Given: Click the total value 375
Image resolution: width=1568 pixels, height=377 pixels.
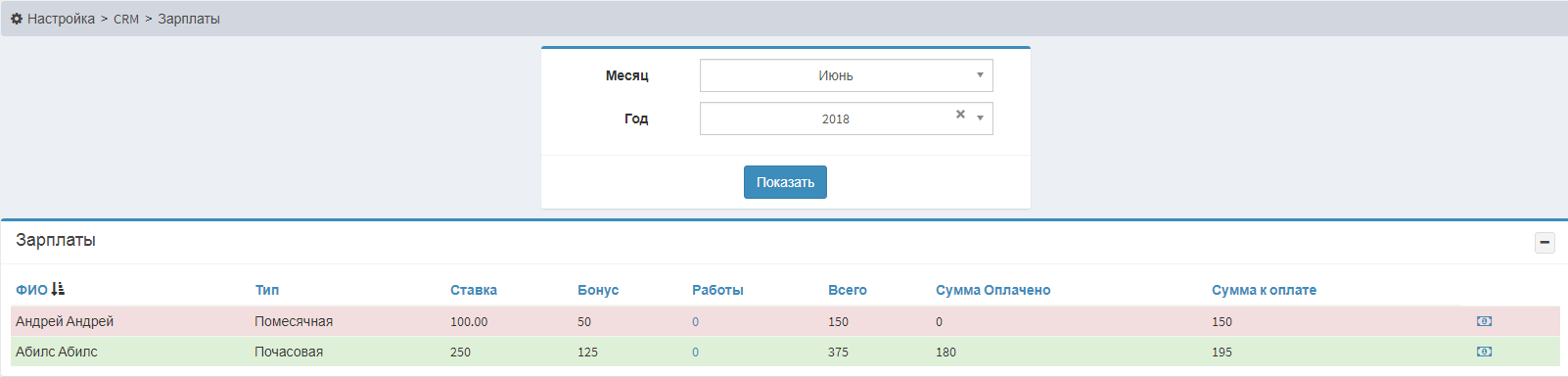Looking at the screenshot, I should coord(838,353).
